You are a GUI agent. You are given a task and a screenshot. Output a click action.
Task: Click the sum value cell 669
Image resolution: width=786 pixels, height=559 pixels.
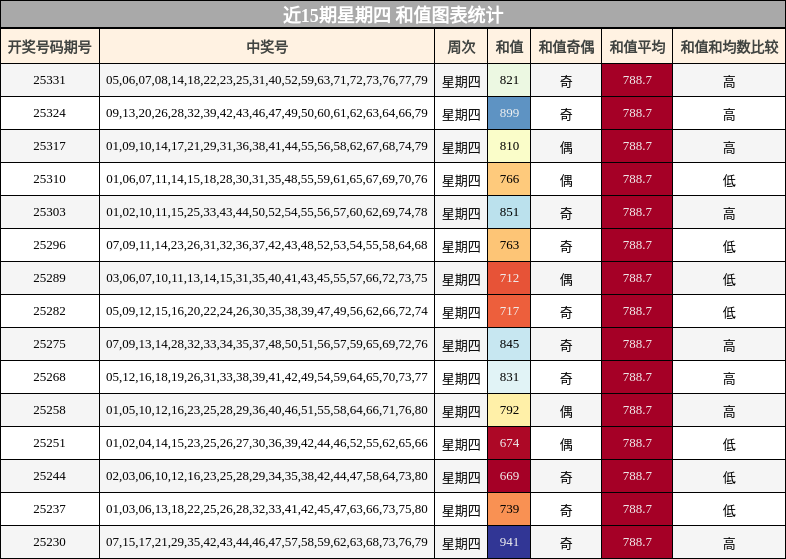(x=509, y=476)
